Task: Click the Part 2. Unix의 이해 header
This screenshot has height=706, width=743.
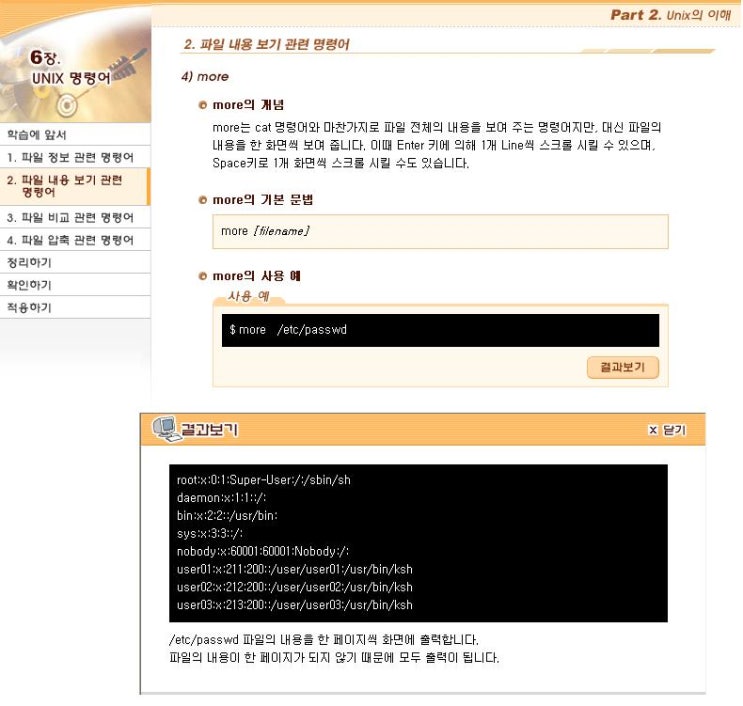Action: click(x=671, y=15)
